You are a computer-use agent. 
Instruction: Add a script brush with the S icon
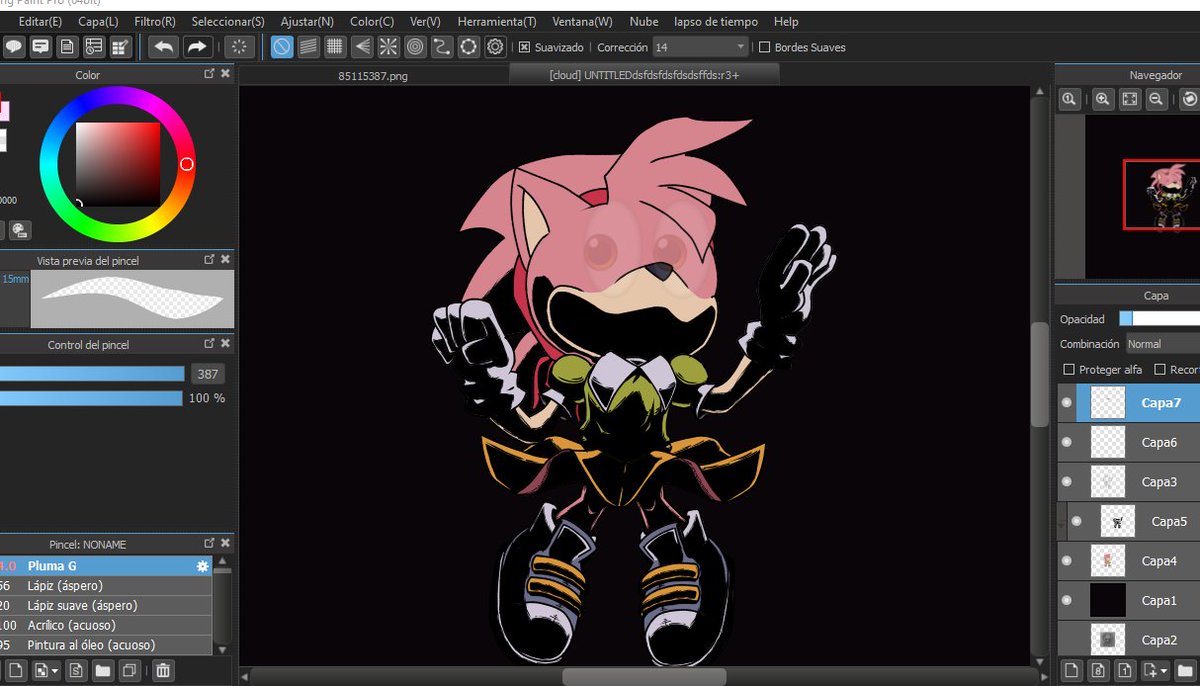coord(77,671)
